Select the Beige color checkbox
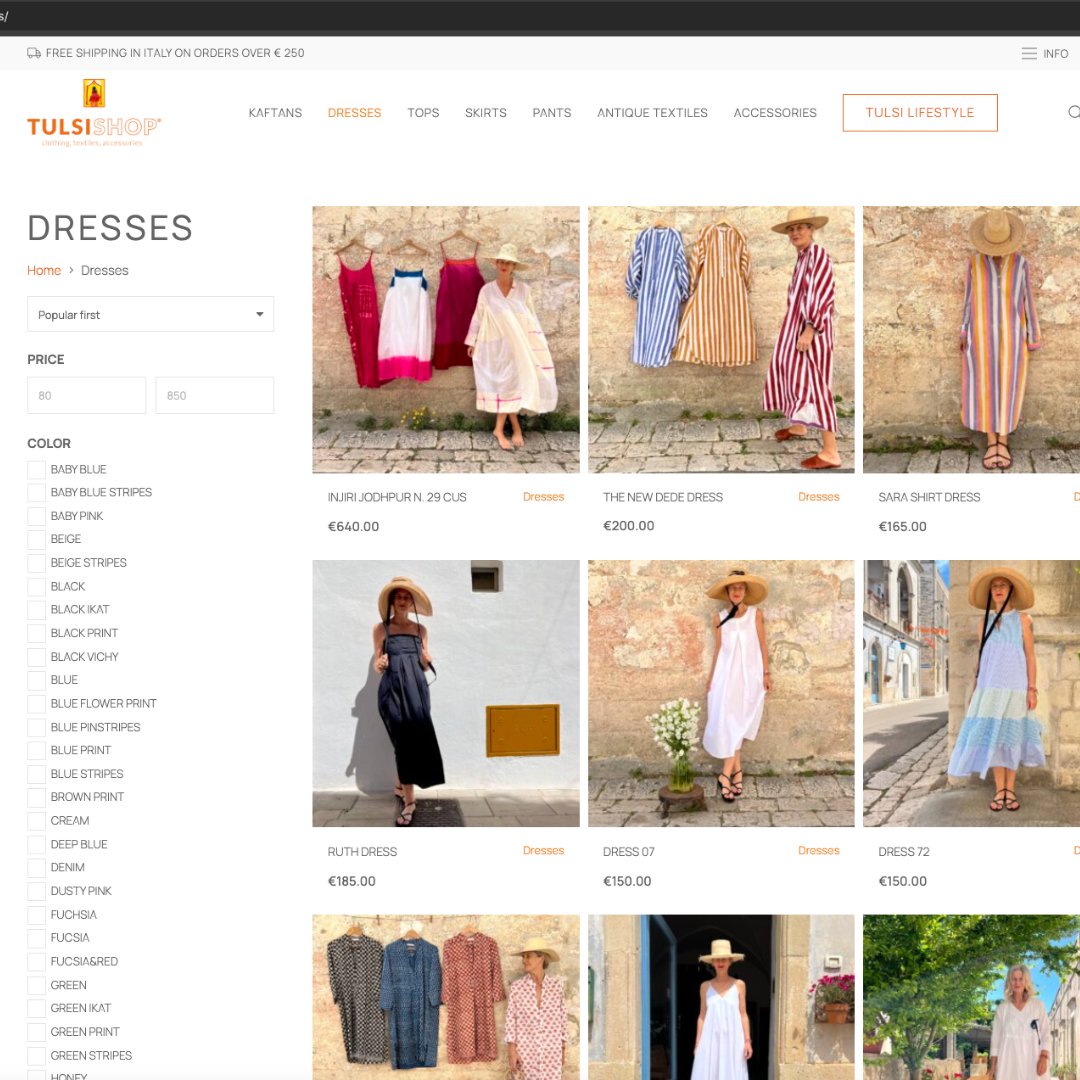Screen dimensions: 1080x1080 pyautogui.click(x=37, y=539)
